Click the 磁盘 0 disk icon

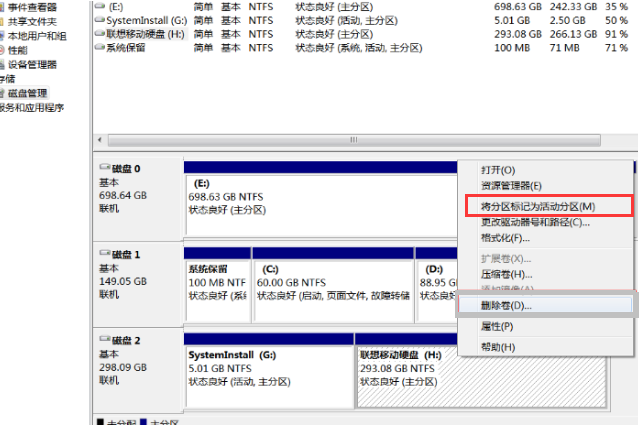coord(103,169)
